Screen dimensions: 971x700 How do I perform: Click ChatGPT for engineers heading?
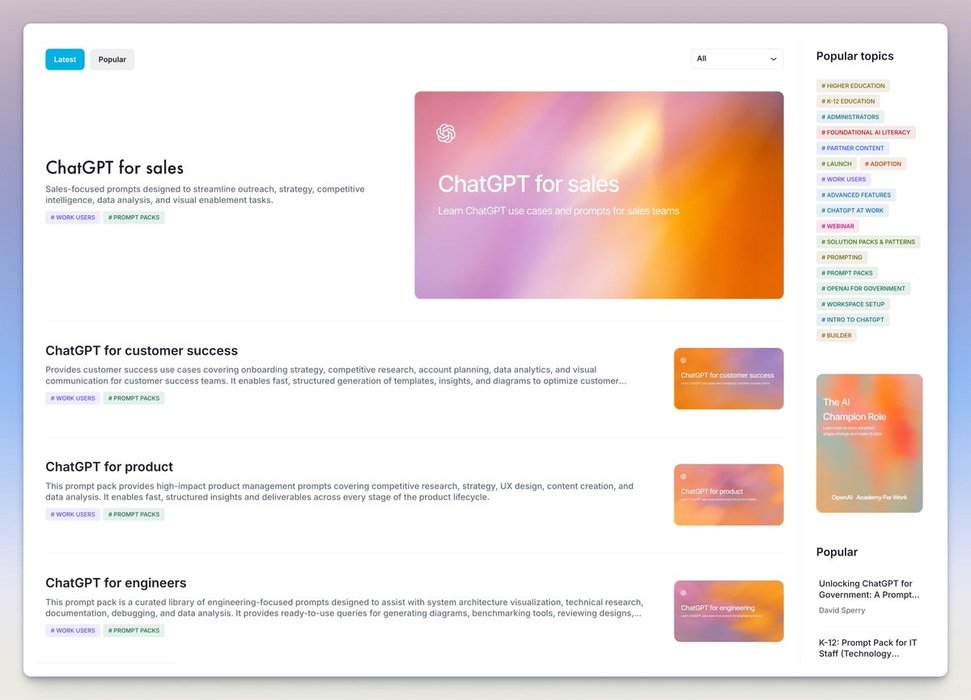click(116, 583)
